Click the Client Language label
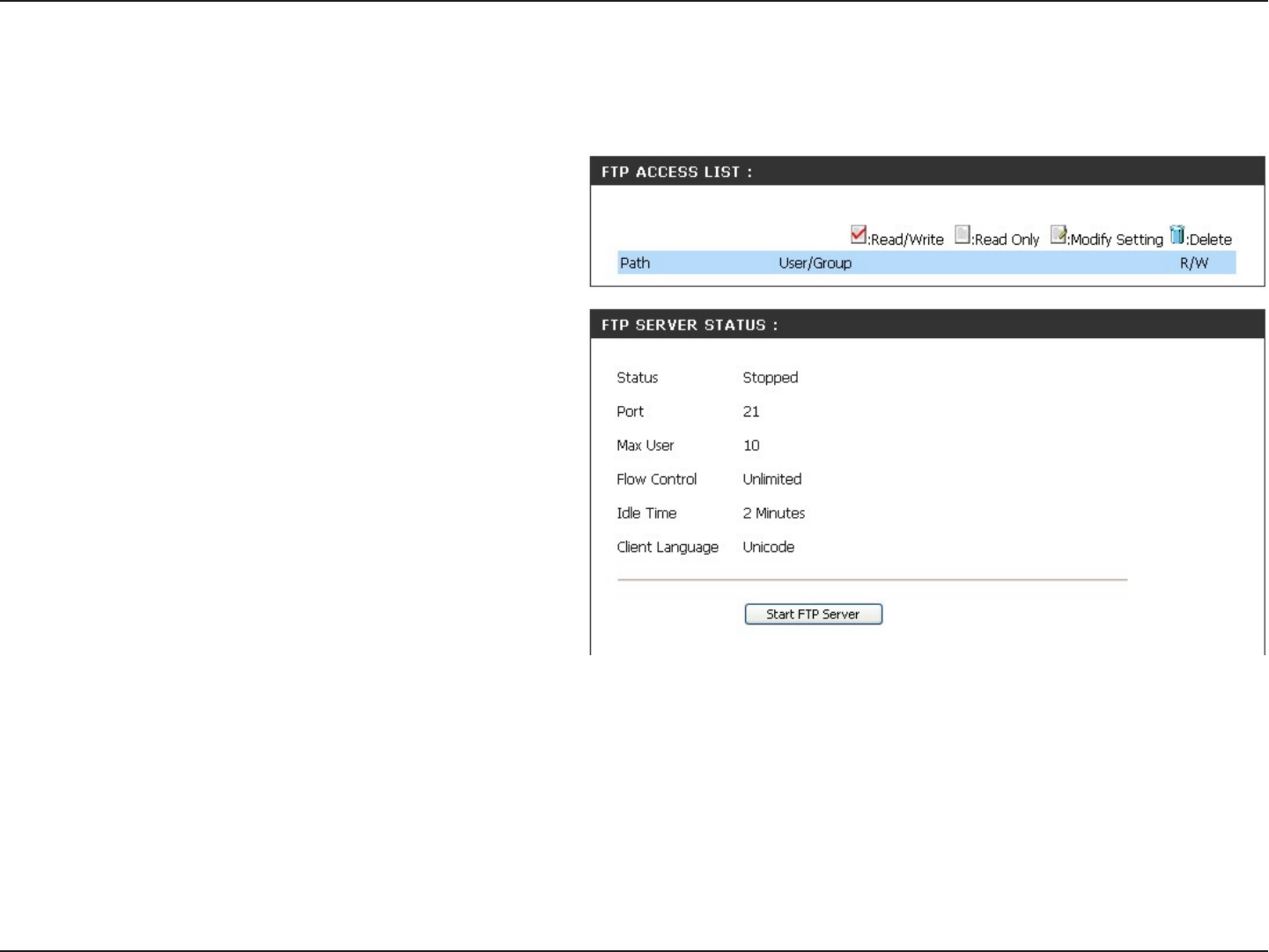This screenshot has width=1269, height=952. click(668, 547)
